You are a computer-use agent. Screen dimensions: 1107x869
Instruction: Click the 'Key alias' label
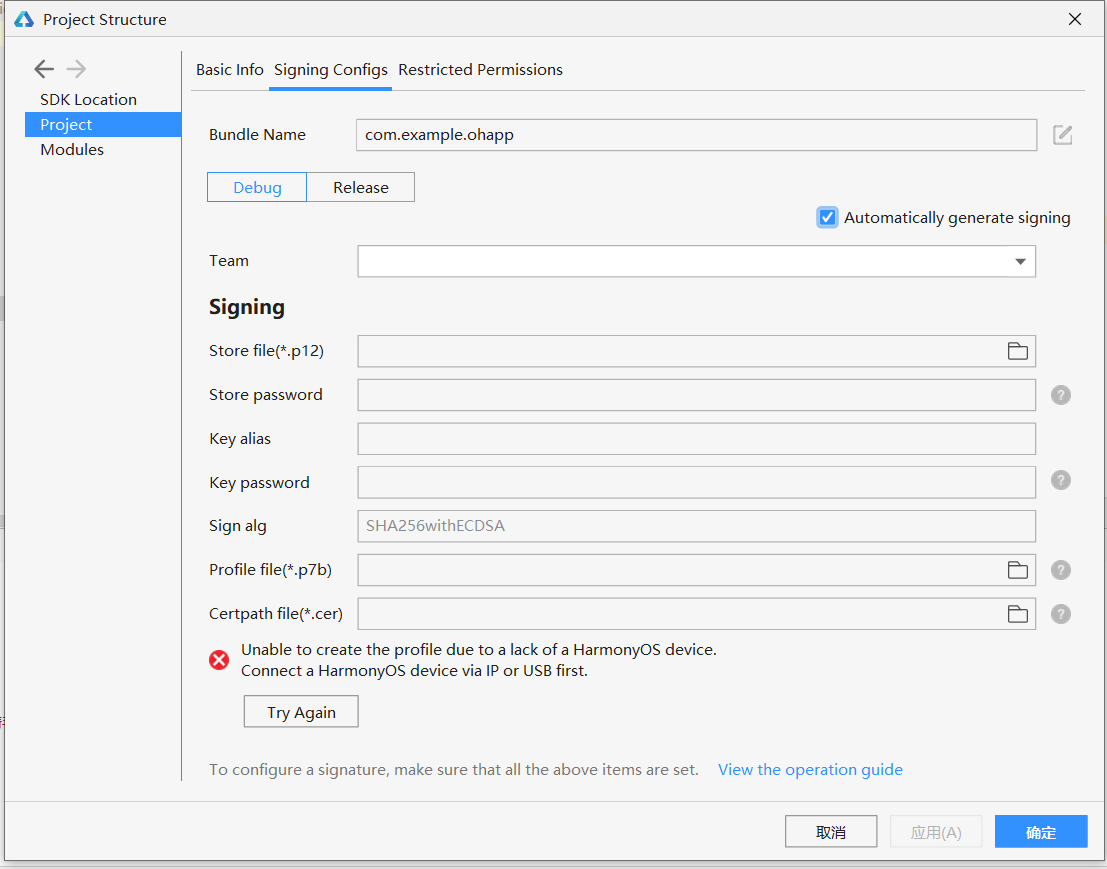pyautogui.click(x=240, y=438)
